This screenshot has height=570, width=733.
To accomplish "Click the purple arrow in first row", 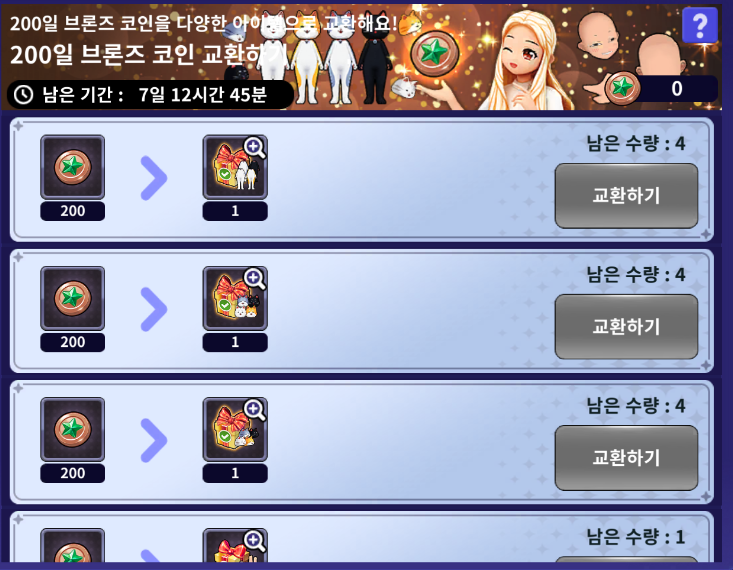I will point(154,178).
